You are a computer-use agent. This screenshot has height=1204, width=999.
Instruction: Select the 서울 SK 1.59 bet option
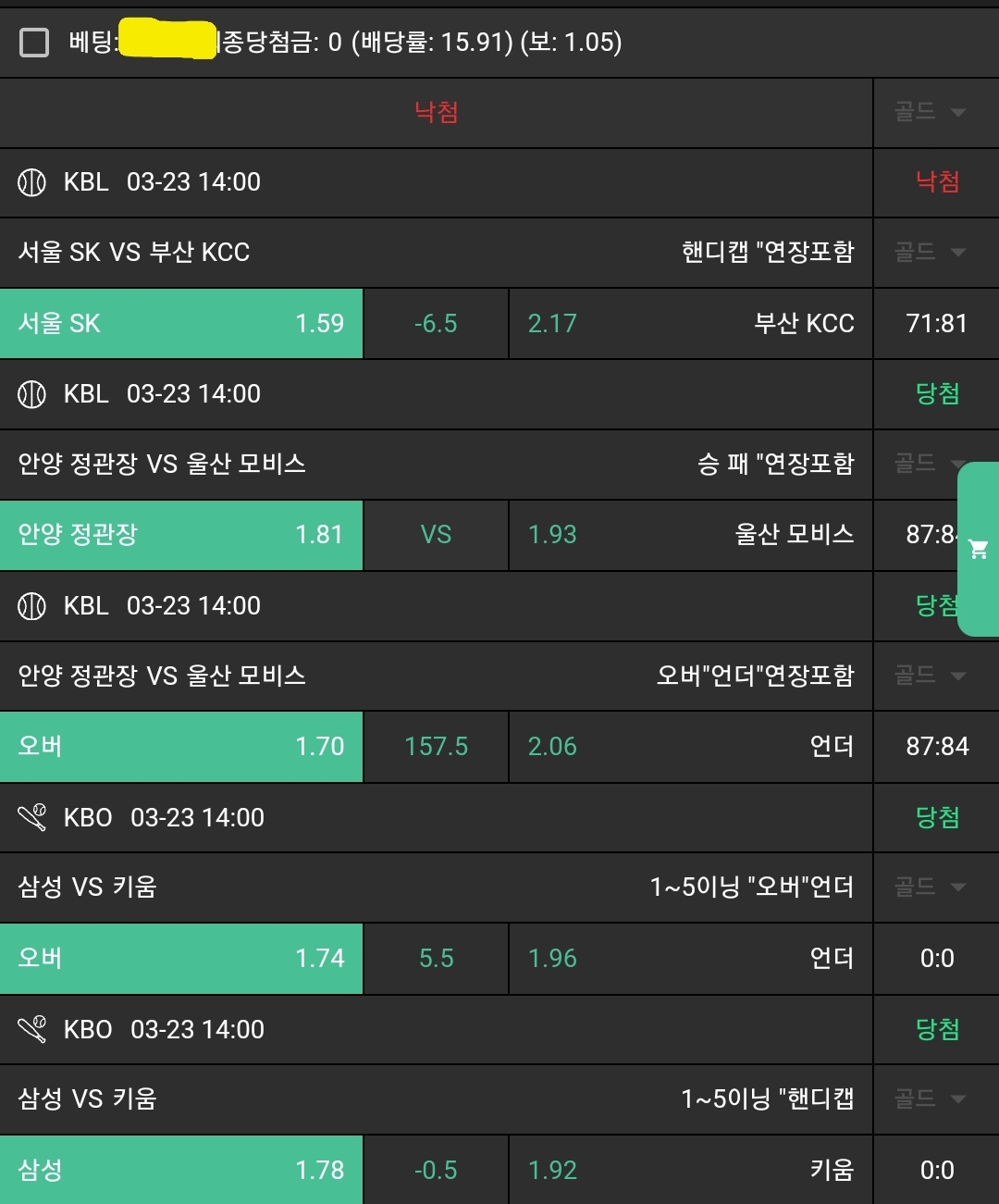181,323
